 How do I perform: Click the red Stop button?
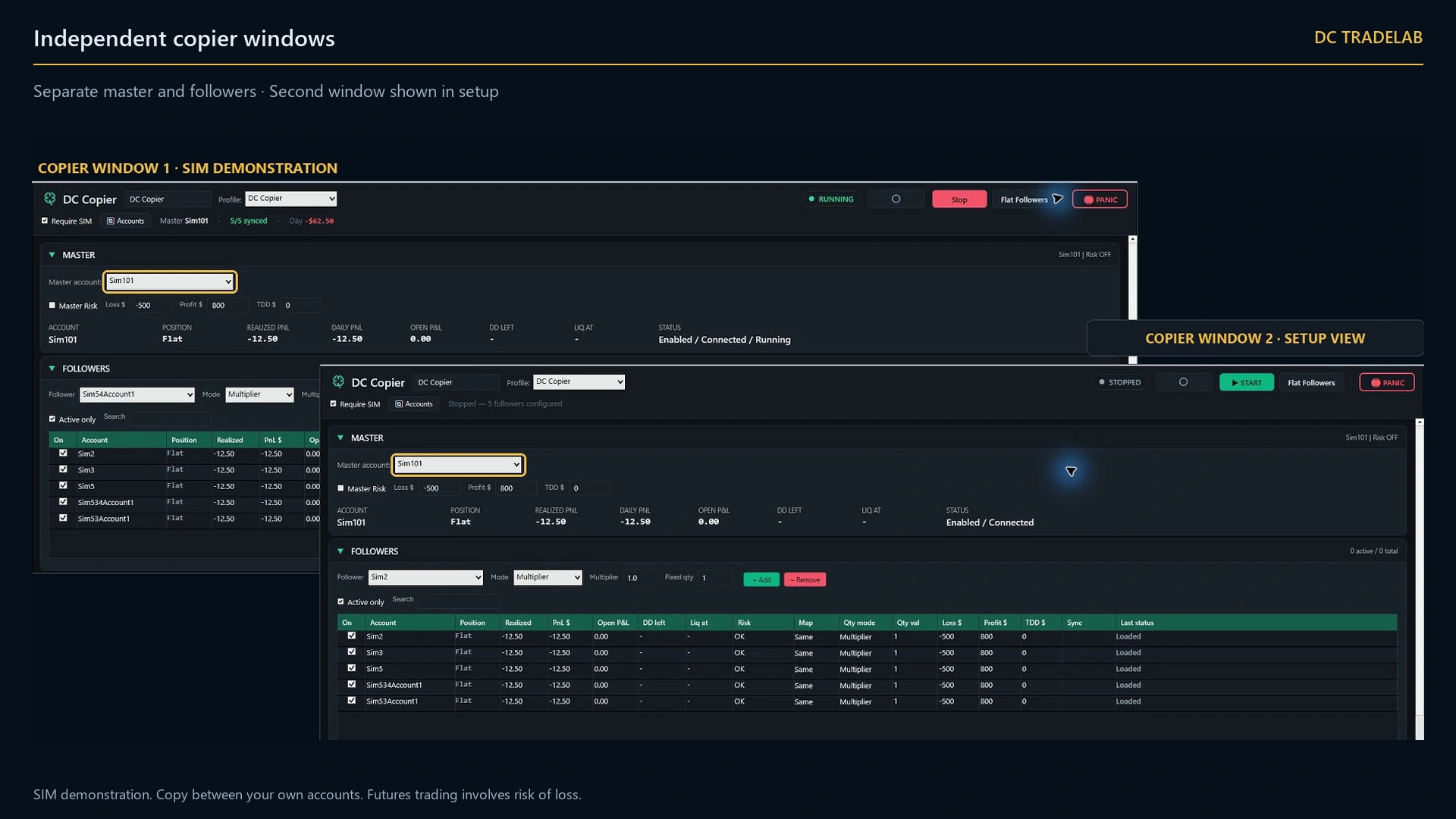point(959,199)
